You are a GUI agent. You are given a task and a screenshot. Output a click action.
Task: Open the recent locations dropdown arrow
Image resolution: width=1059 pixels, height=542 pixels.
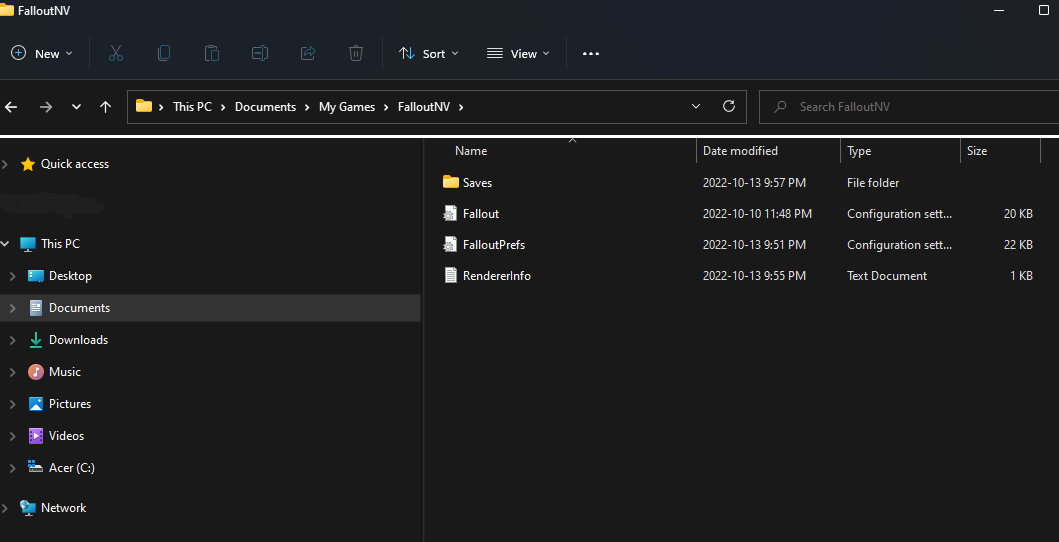click(76, 107)
